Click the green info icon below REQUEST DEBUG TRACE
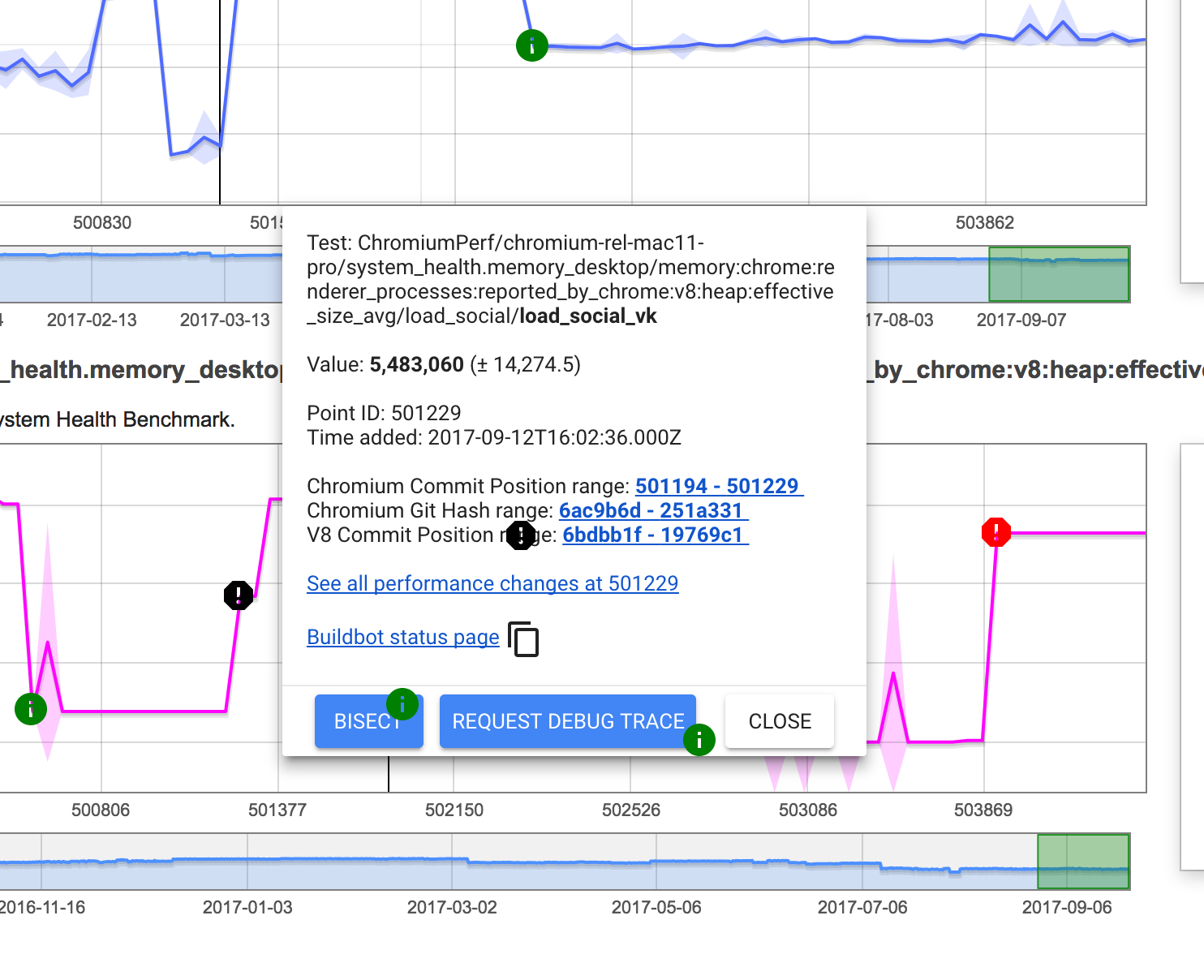The width and height of the screenshot is (1204, 980). pos(699,740)
